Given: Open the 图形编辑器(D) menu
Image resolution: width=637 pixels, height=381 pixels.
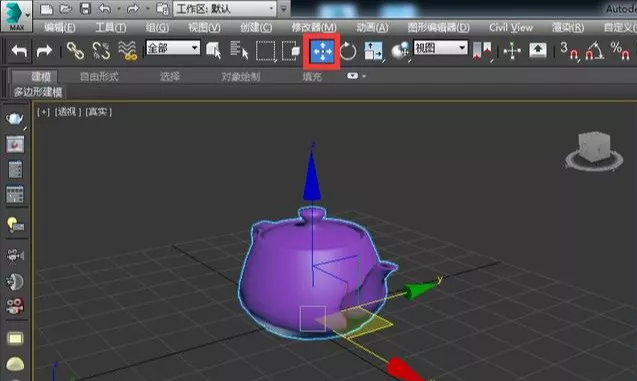Looking at the screenshot, I should click(438, 28).
